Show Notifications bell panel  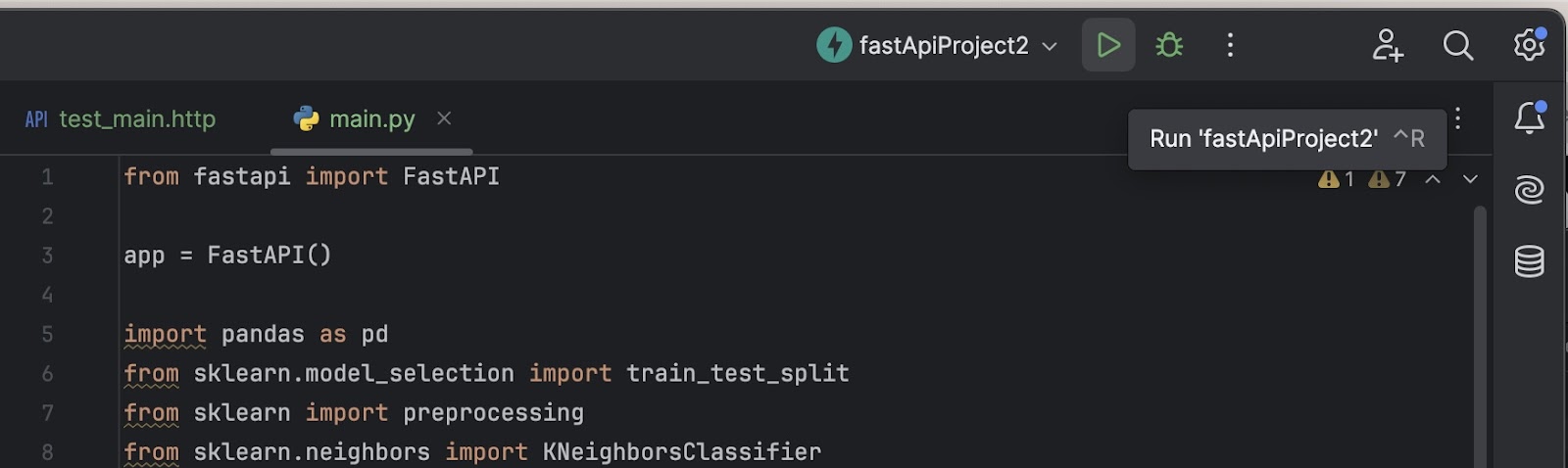(x=1530, y=117)
